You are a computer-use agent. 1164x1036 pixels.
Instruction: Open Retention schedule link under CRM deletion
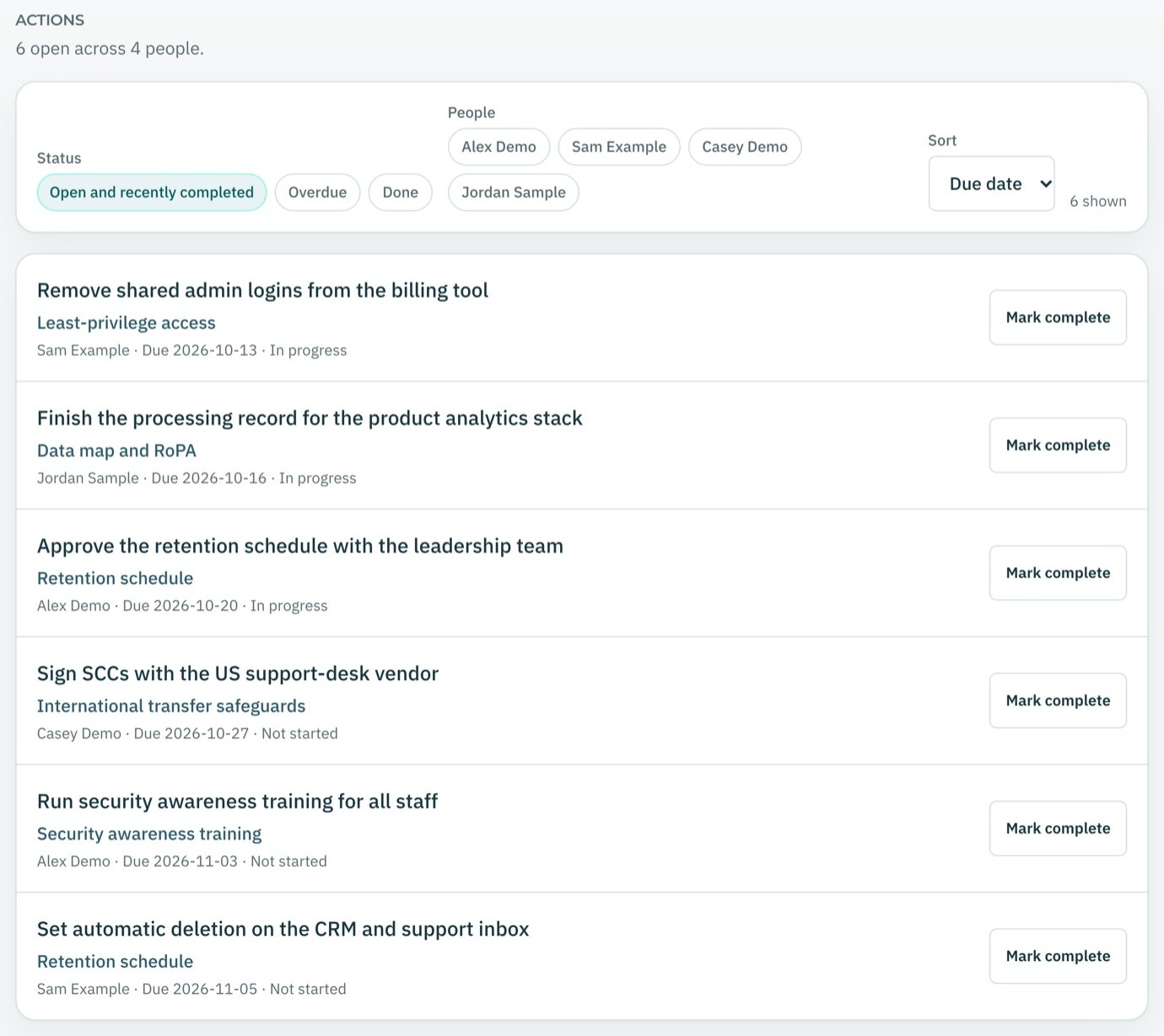pos(116,962)
